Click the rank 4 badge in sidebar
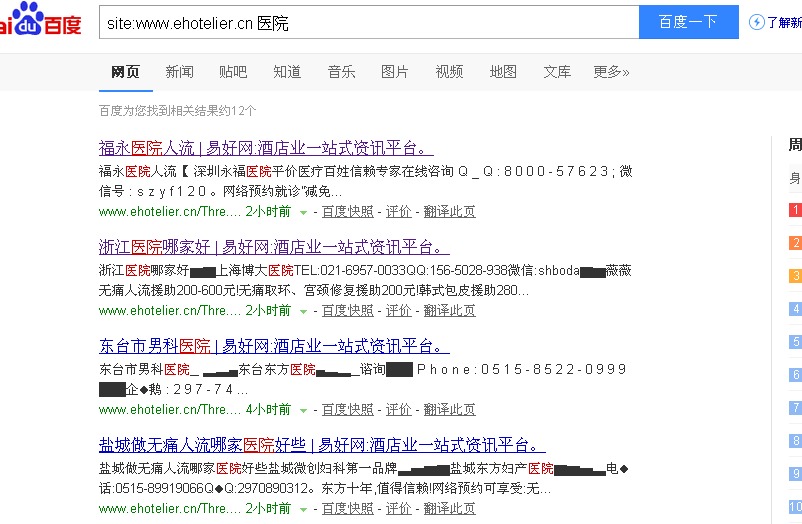 tap(795, 309)
